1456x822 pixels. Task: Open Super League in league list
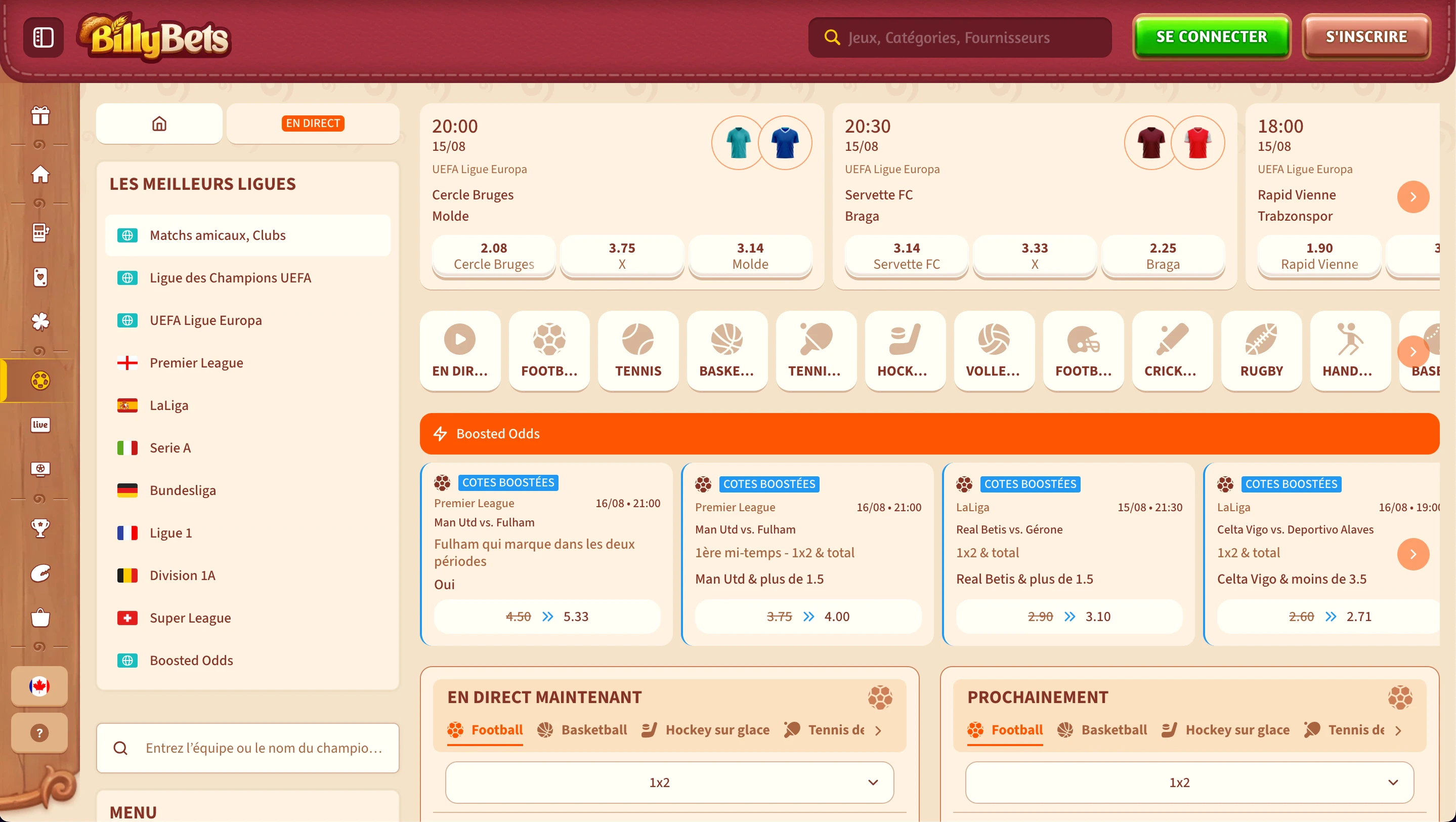[x=247, y=618]
